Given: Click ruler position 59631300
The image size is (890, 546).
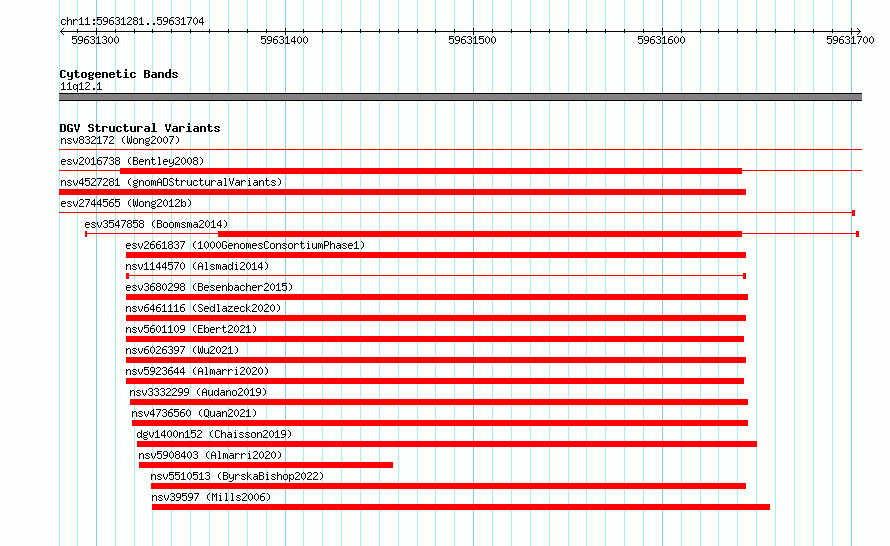Looking at the screenshot, I should click(95, 40).
